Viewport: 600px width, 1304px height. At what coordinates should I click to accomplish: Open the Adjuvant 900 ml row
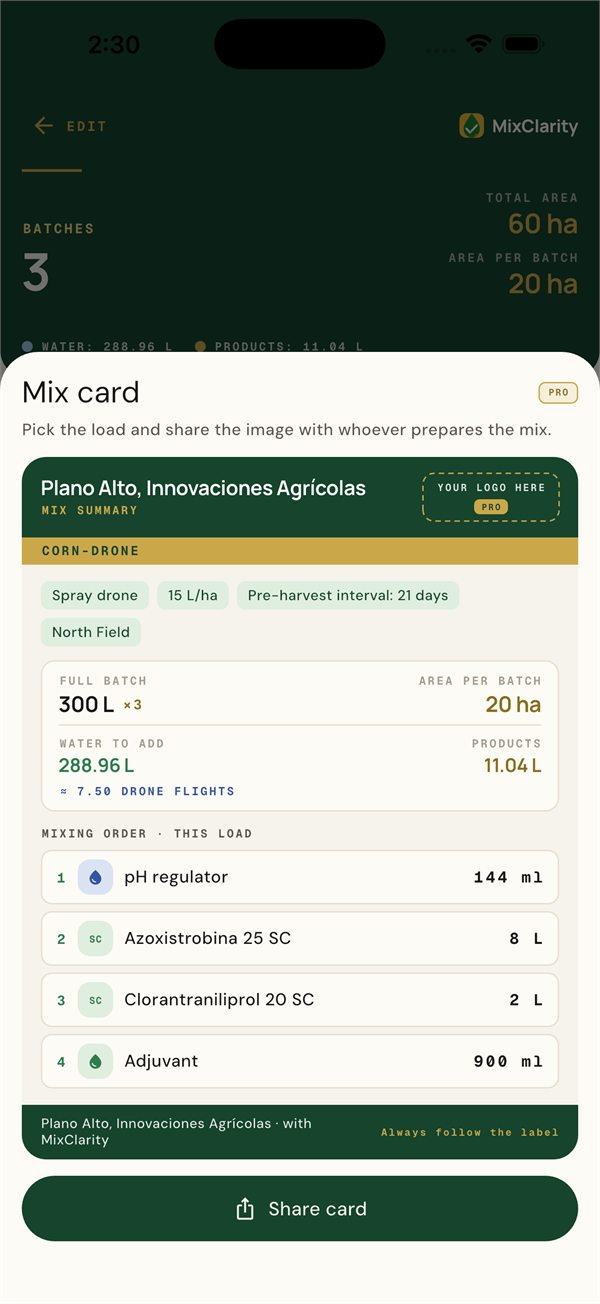coord(300,1061)
